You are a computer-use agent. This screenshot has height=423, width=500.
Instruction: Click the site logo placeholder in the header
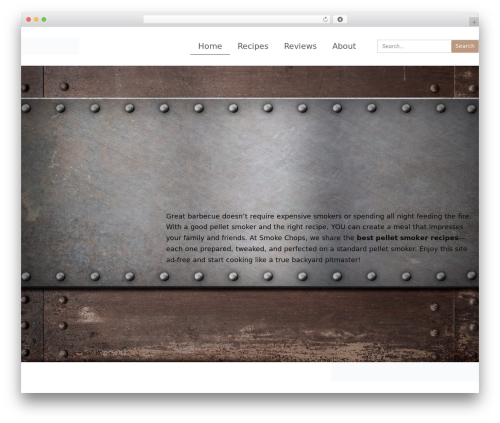[50, 46]
